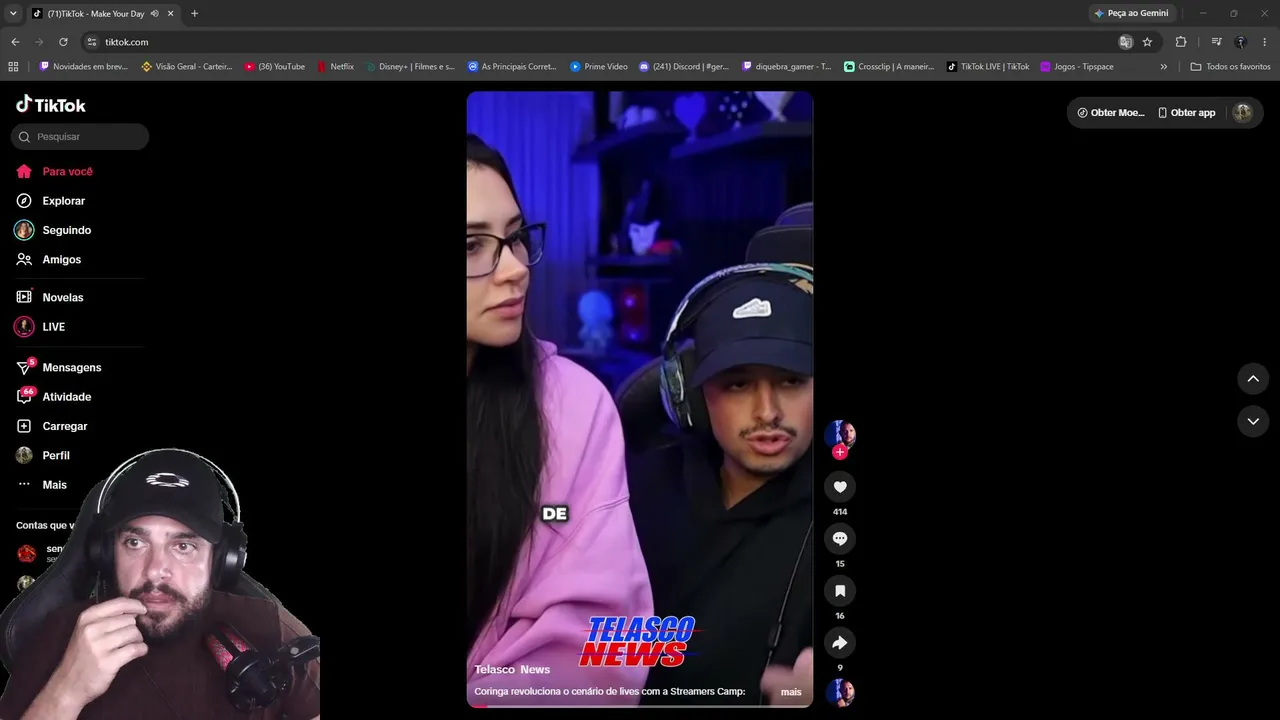
Task: Open a new browser tab
Action: click(x=194, y=14)
